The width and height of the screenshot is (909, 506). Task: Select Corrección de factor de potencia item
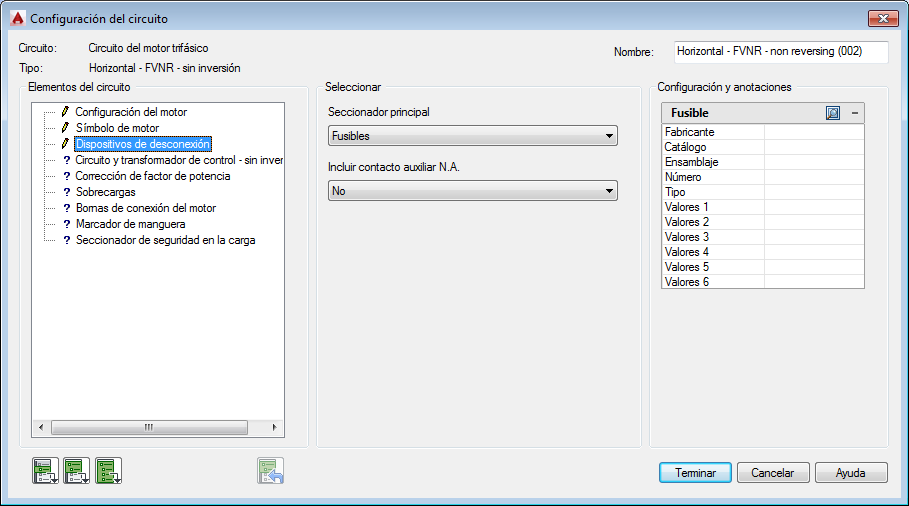[153, 176]
